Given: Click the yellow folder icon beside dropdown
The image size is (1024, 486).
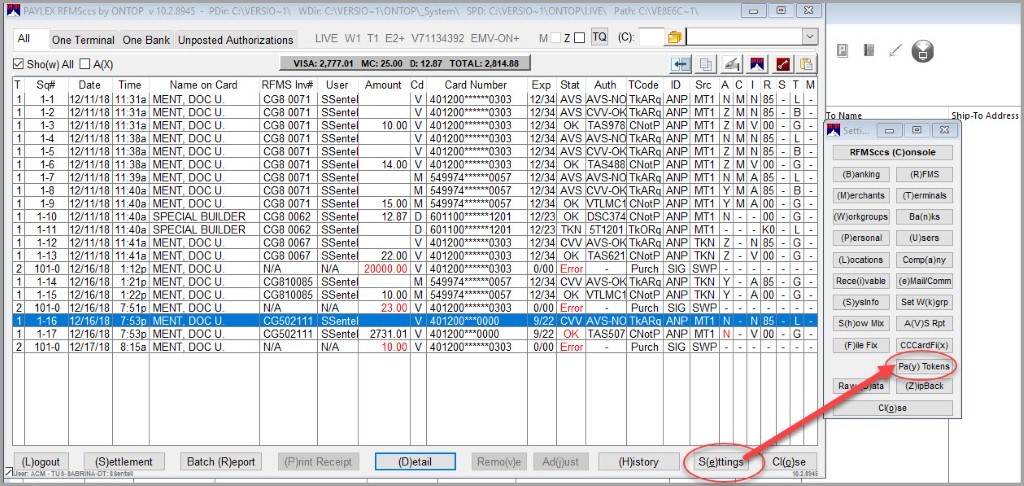Looking at the screenshot, I should coord(674,37).
